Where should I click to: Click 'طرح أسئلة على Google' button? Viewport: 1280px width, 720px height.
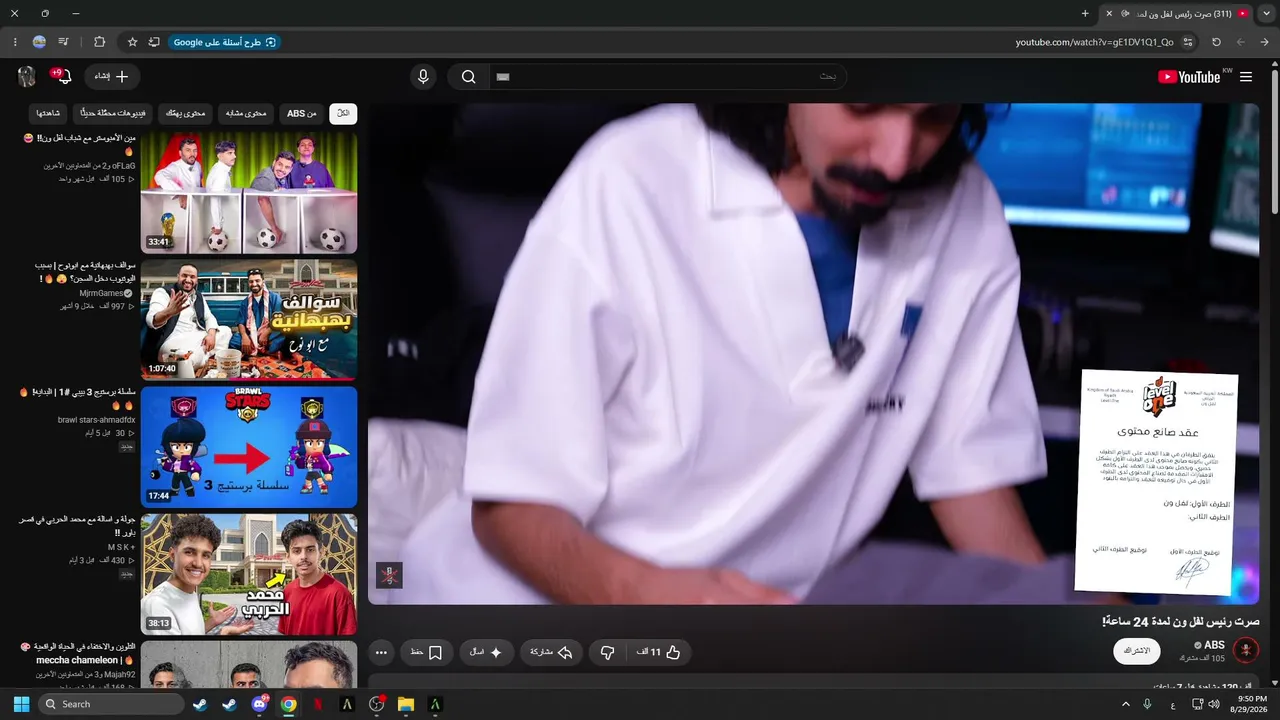click(225, 42)
